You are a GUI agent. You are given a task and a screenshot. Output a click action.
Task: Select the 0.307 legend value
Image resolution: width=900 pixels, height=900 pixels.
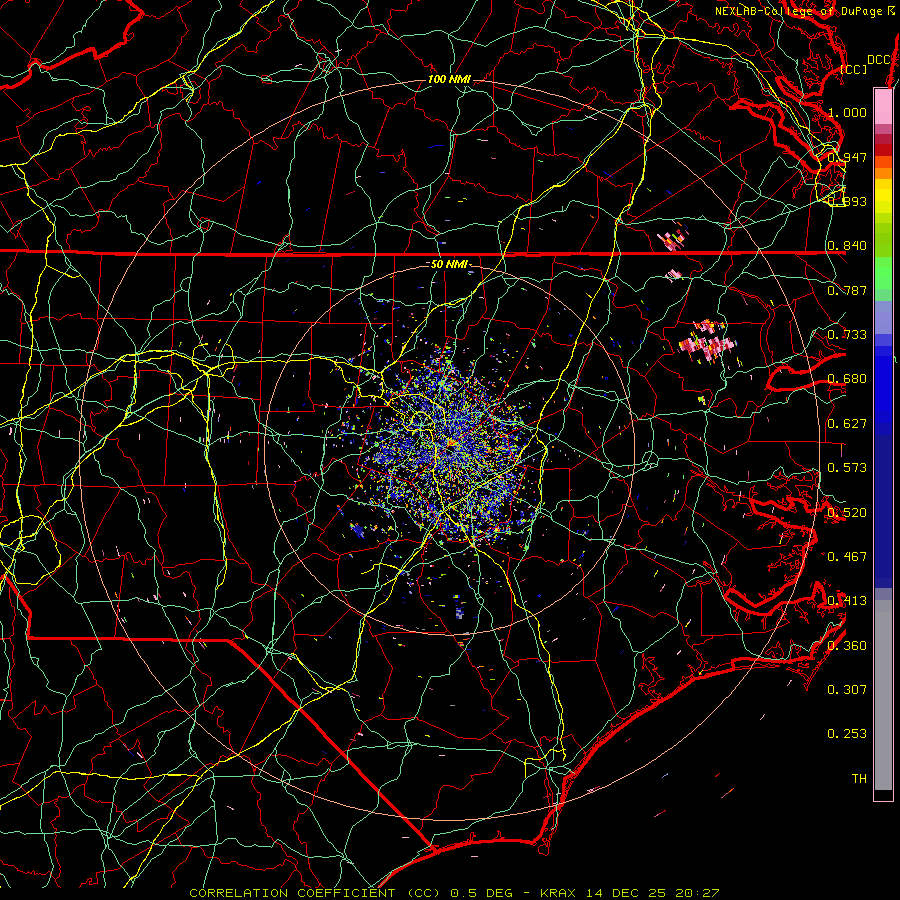[847, 690]
